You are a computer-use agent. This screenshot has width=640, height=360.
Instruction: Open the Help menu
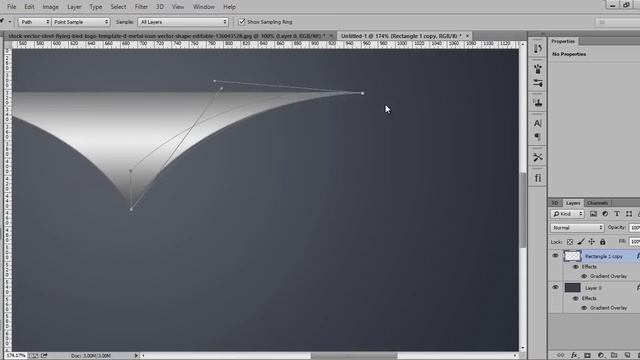click(229, 7)
